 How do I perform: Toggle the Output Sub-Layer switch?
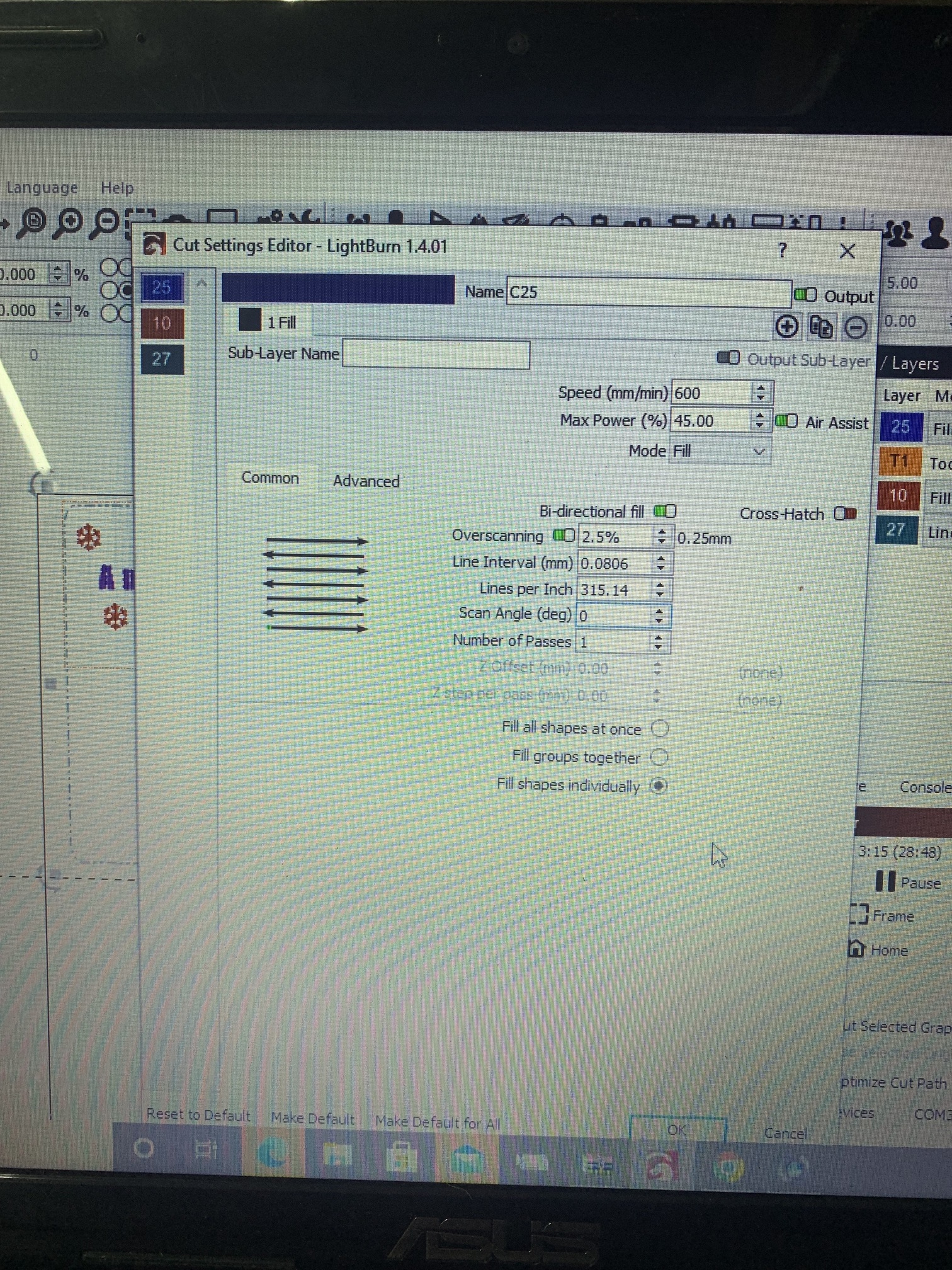(728, 358)
